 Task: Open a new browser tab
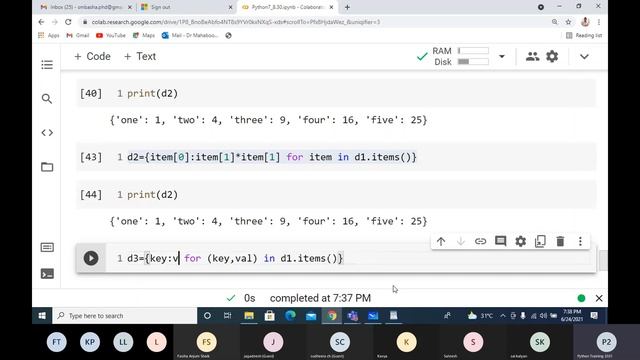(347, 7)
